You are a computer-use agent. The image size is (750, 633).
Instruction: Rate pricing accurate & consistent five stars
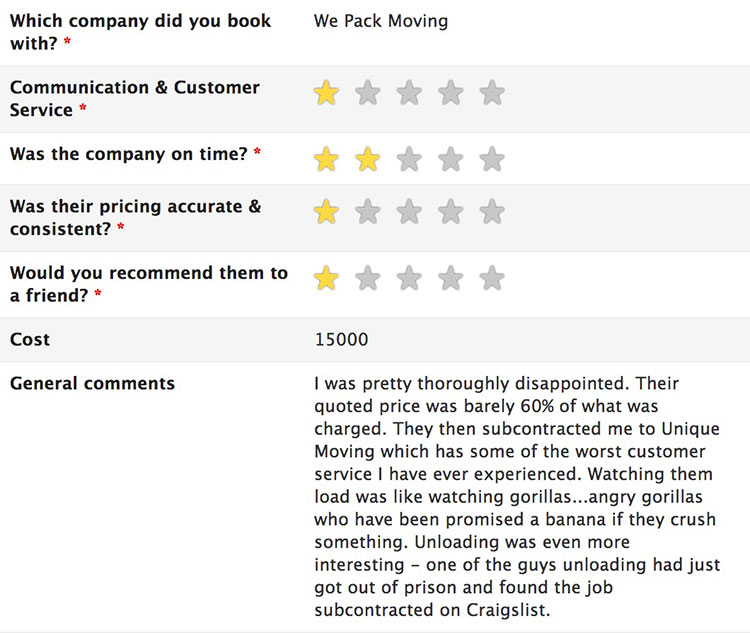point(492,211)
